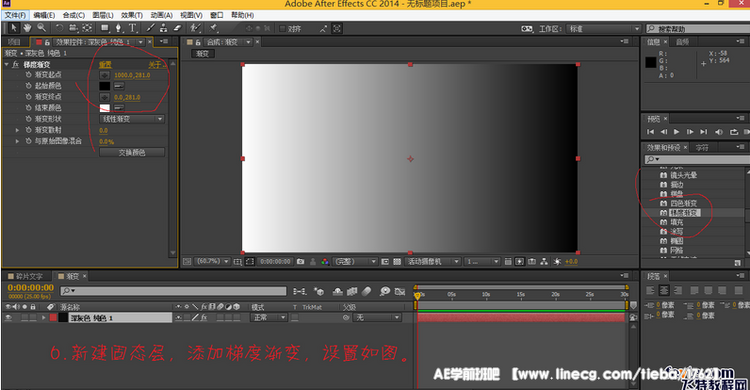The width and height of the screenshot is (750, 390).
Task: Click the 重置 reset link
Action: [105, 65]
